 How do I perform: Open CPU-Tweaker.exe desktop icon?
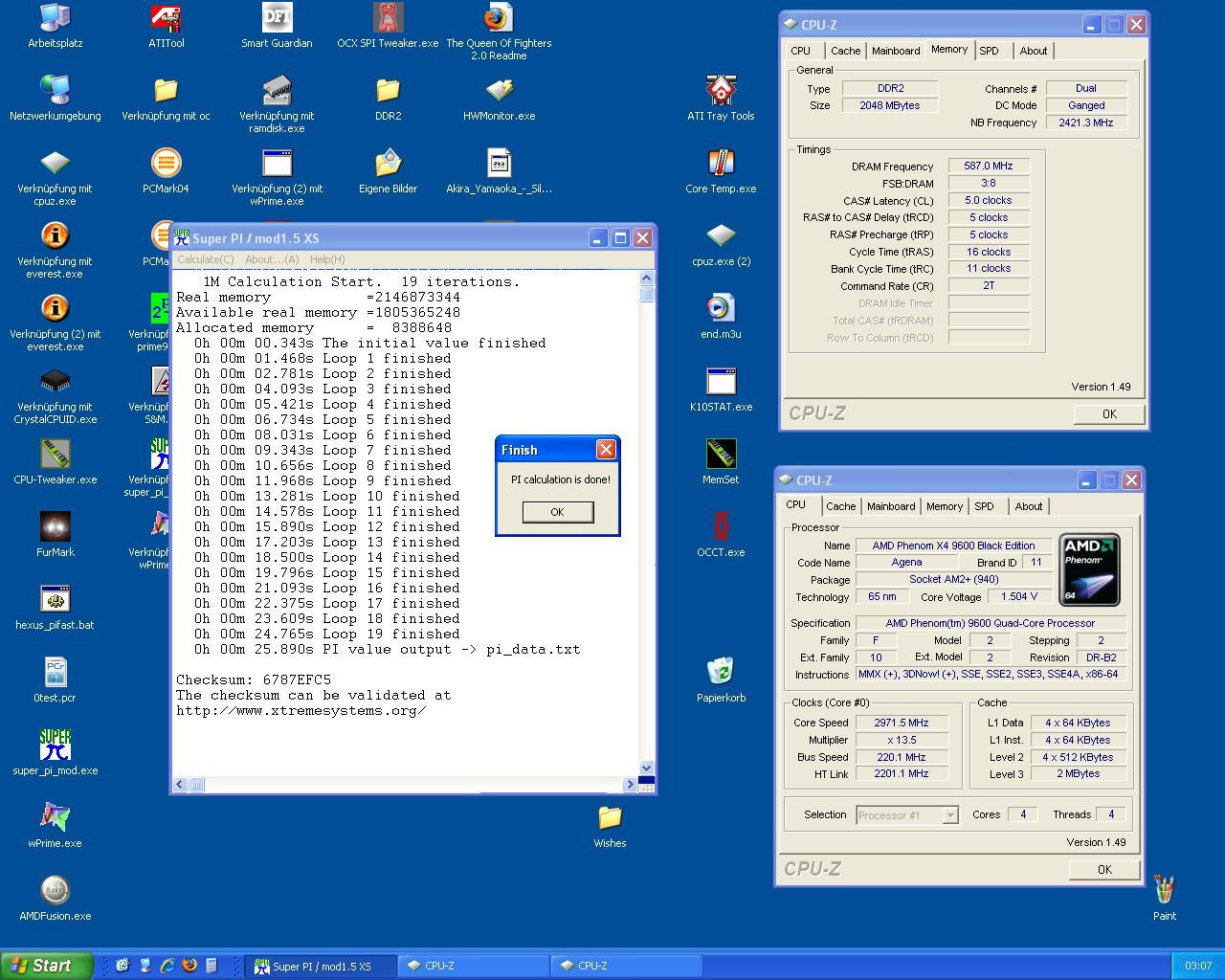(x=55, y=462)
